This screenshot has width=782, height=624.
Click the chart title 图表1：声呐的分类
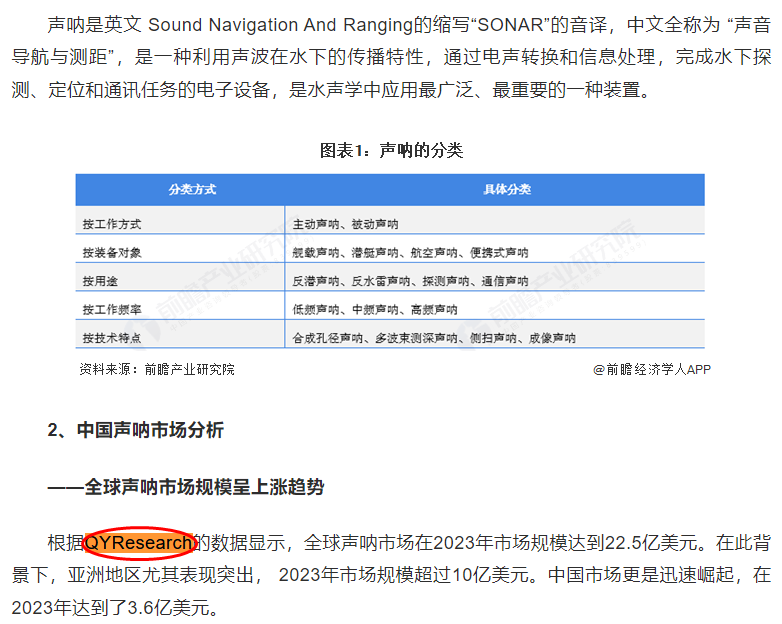391,150
